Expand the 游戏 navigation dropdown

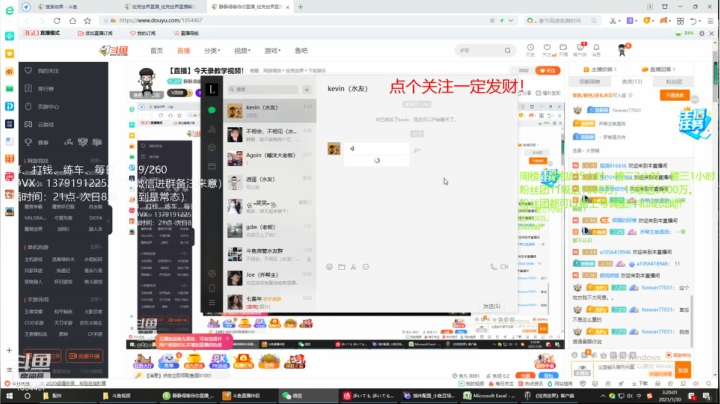click(x=272, y=51)
